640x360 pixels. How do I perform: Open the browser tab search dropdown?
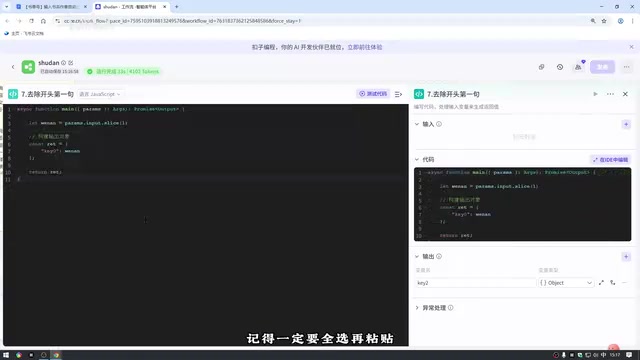6,7
